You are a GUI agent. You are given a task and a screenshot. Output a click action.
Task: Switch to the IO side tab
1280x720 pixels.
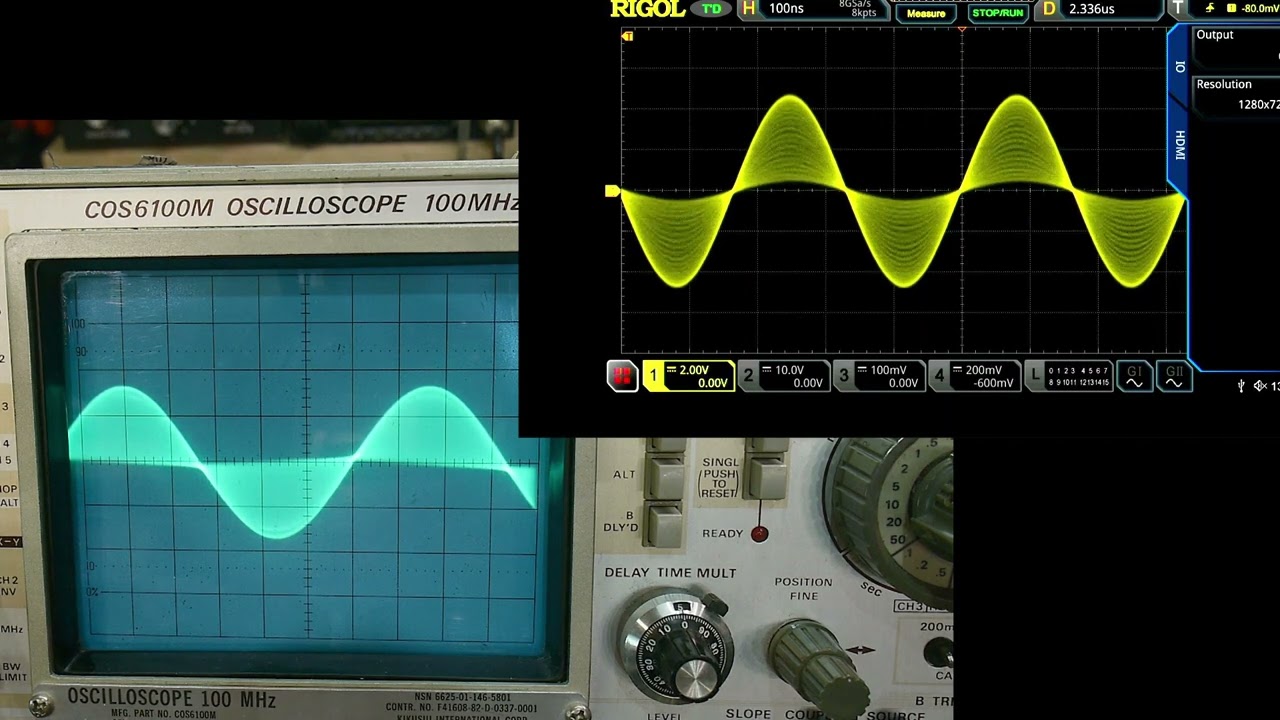pos(1180,67)
